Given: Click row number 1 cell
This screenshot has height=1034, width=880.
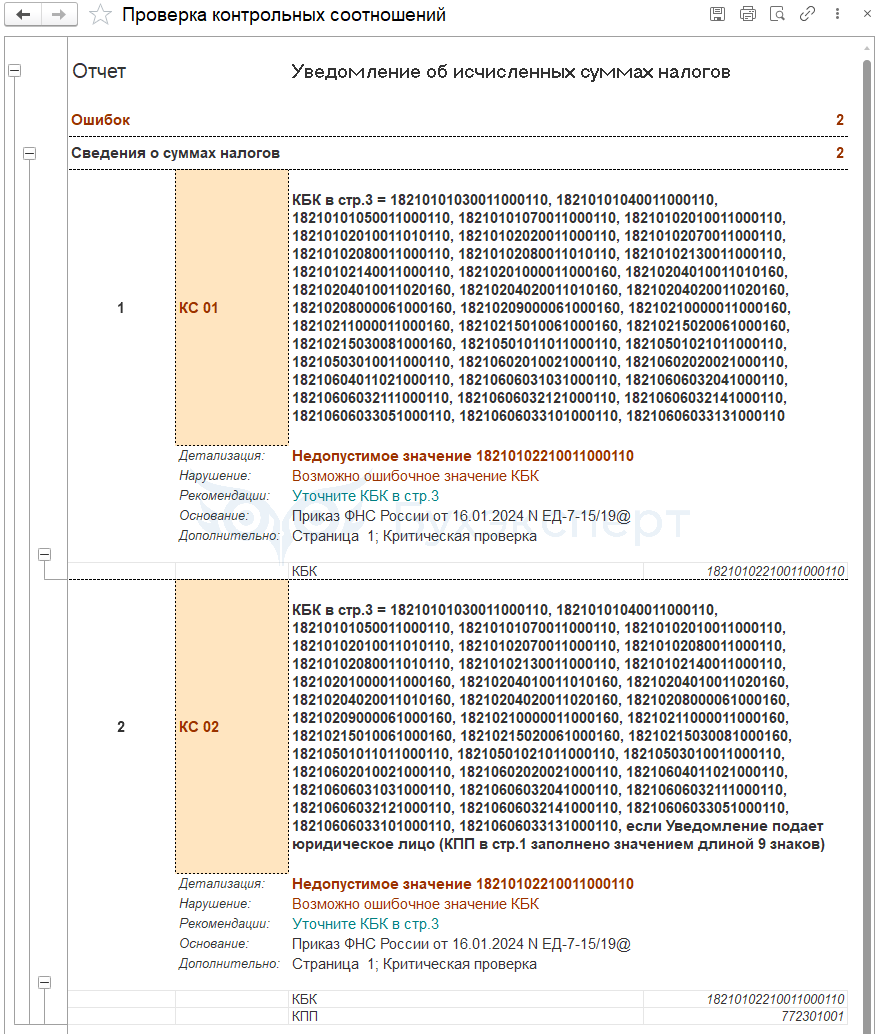Looking at the screenshot, I should 121,308.
